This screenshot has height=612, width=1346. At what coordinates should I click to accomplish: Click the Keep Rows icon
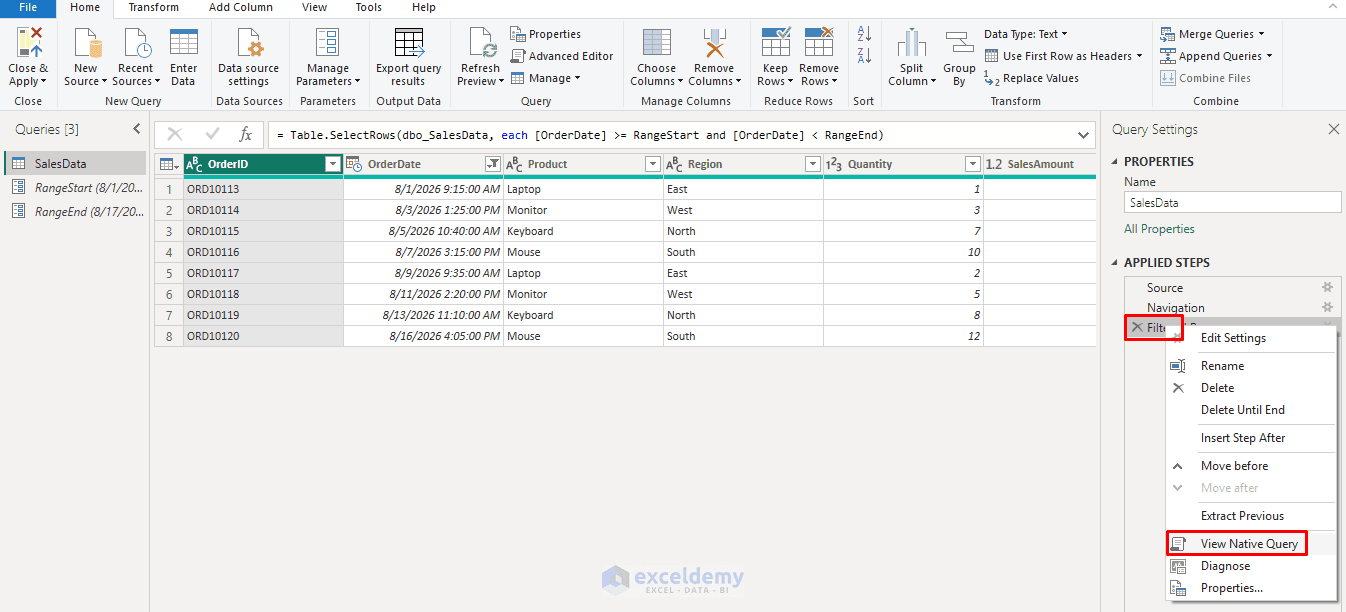click(x=776, y=43)
